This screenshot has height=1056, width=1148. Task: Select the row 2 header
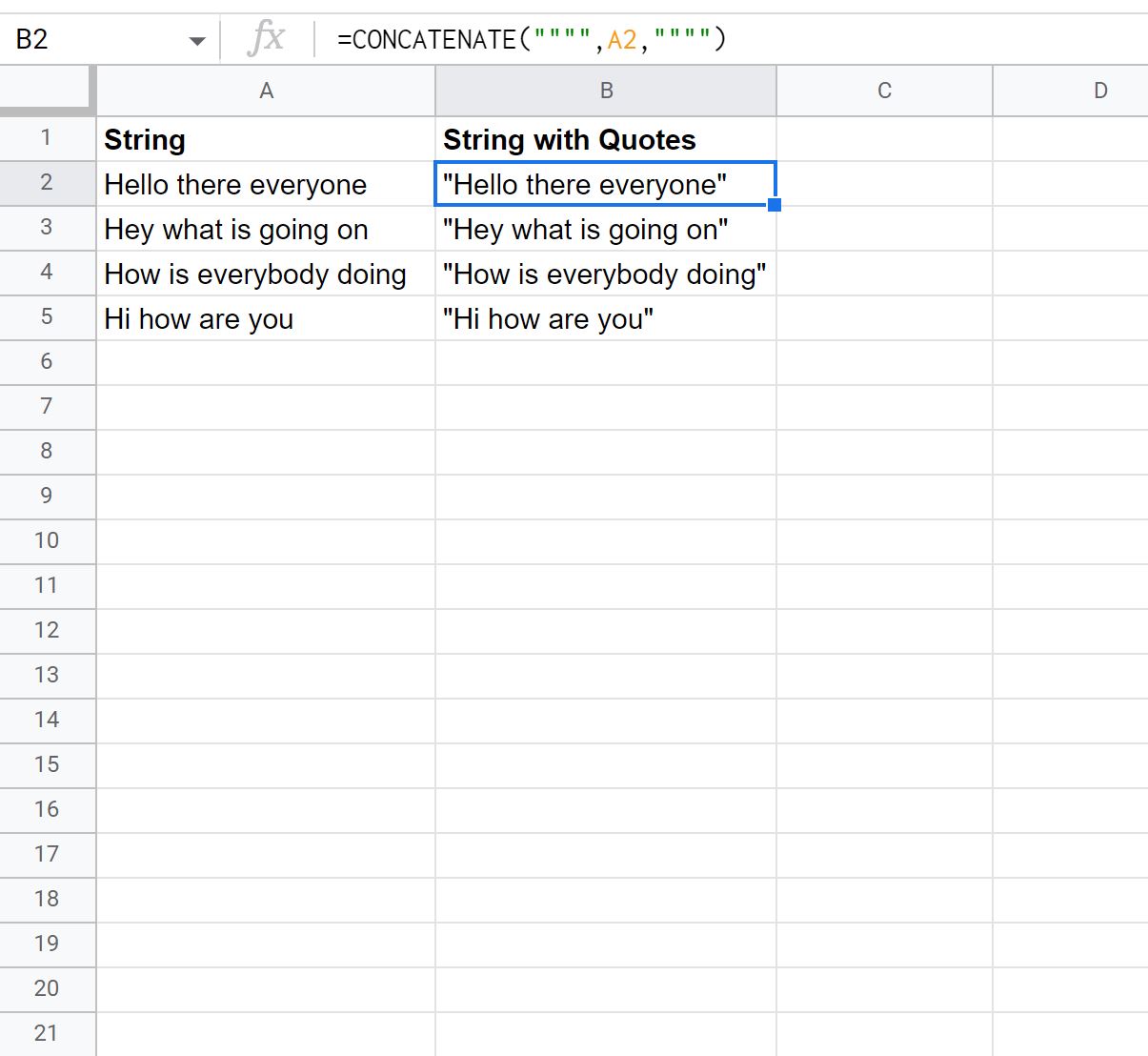(48, 183)
